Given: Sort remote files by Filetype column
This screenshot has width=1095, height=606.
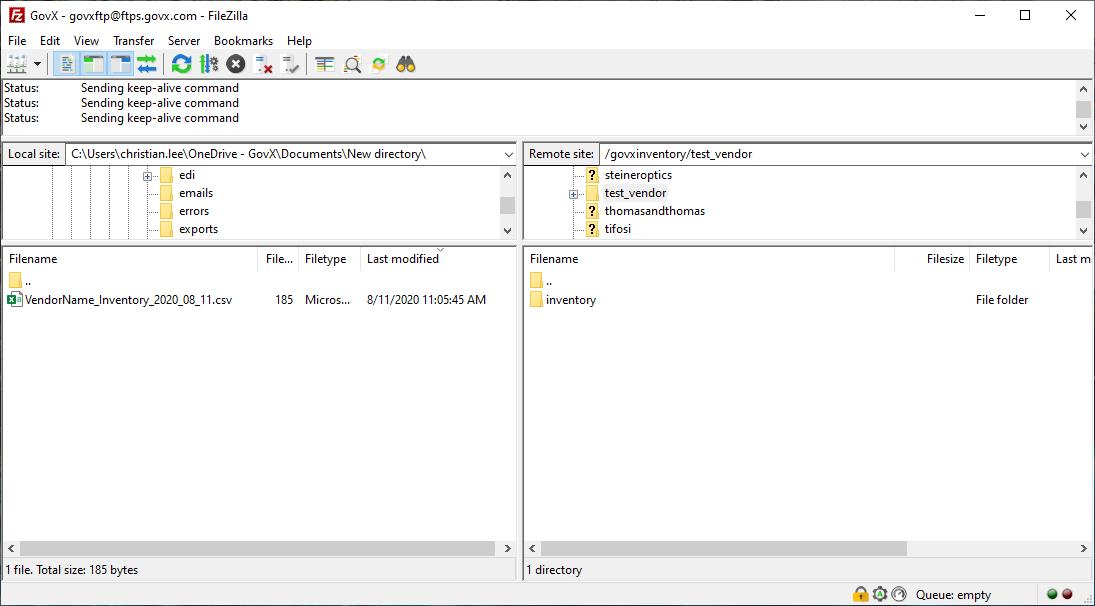Looking at the screenshot, I should (x=1010, y=259).
